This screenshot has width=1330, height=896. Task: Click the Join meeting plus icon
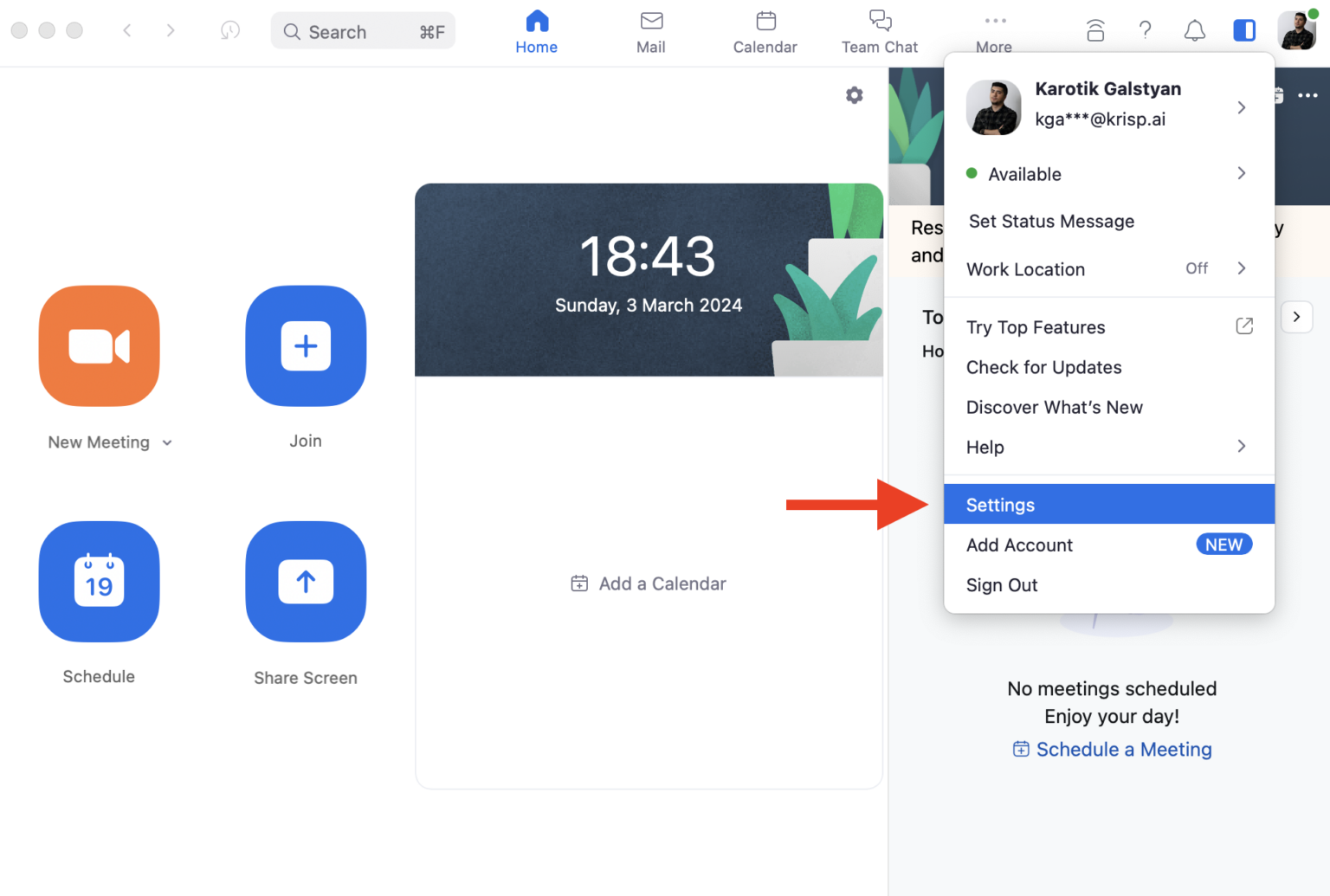click(x=306, y=346)
